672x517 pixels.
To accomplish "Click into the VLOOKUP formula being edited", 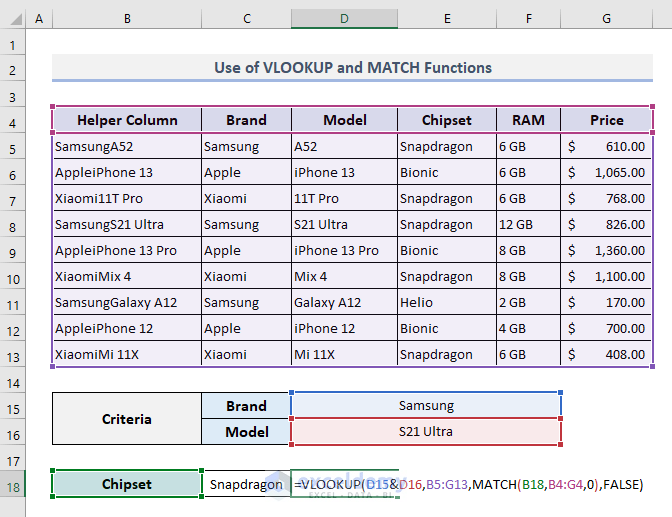I will (468, 484).
